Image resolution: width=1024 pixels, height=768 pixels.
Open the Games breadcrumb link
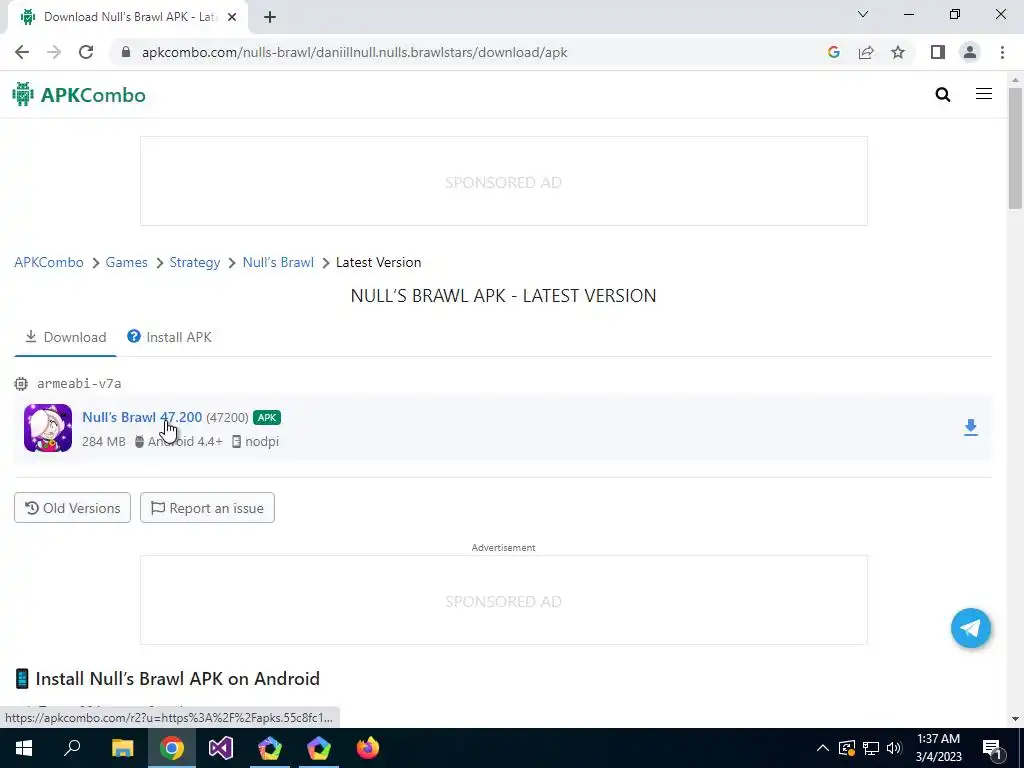point(127,263)
